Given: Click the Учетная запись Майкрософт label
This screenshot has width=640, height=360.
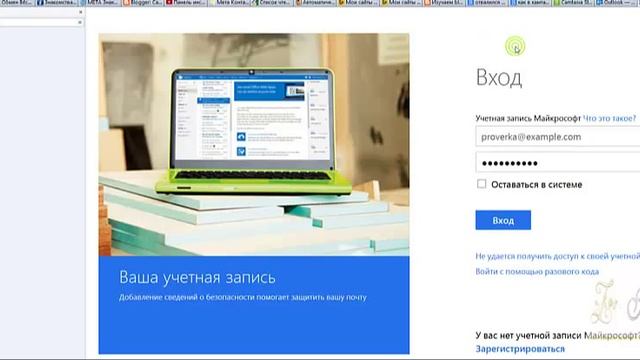Looking at the screenshot, I should (528, 118).
